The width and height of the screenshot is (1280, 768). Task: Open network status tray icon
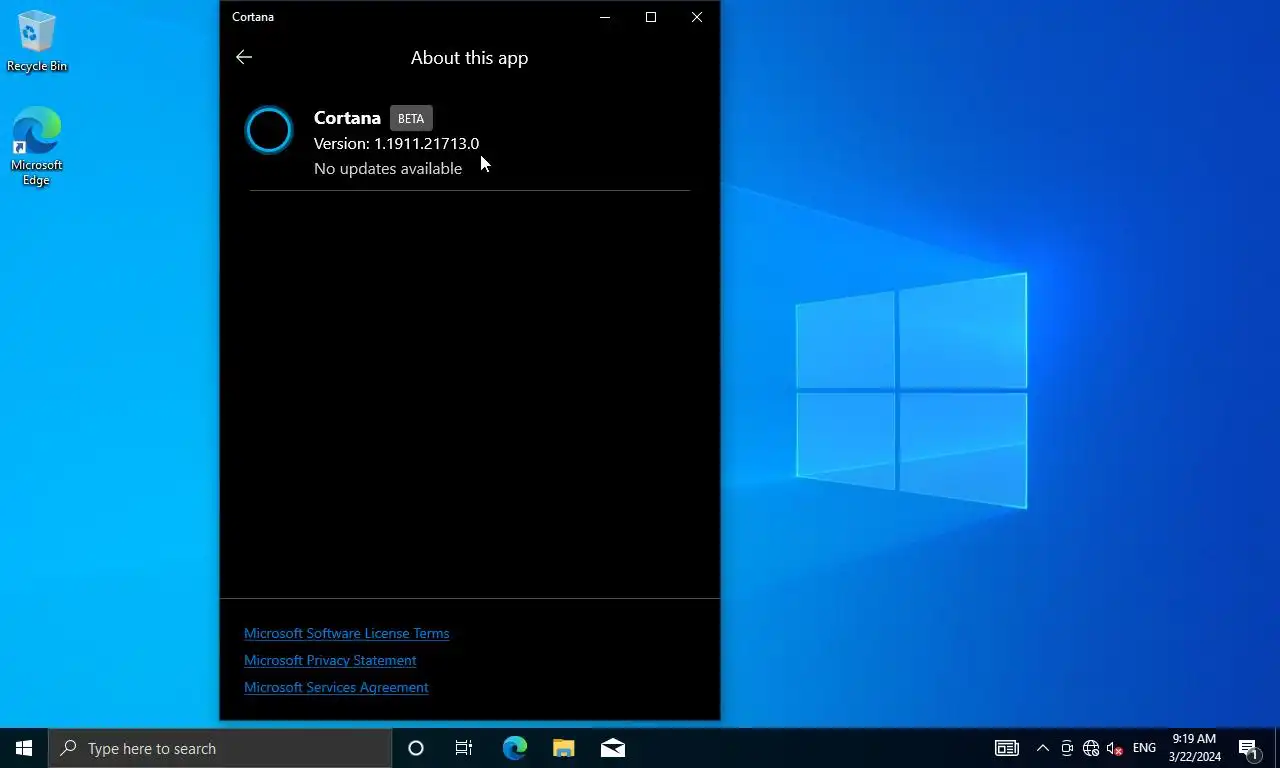click(1091, 748)
